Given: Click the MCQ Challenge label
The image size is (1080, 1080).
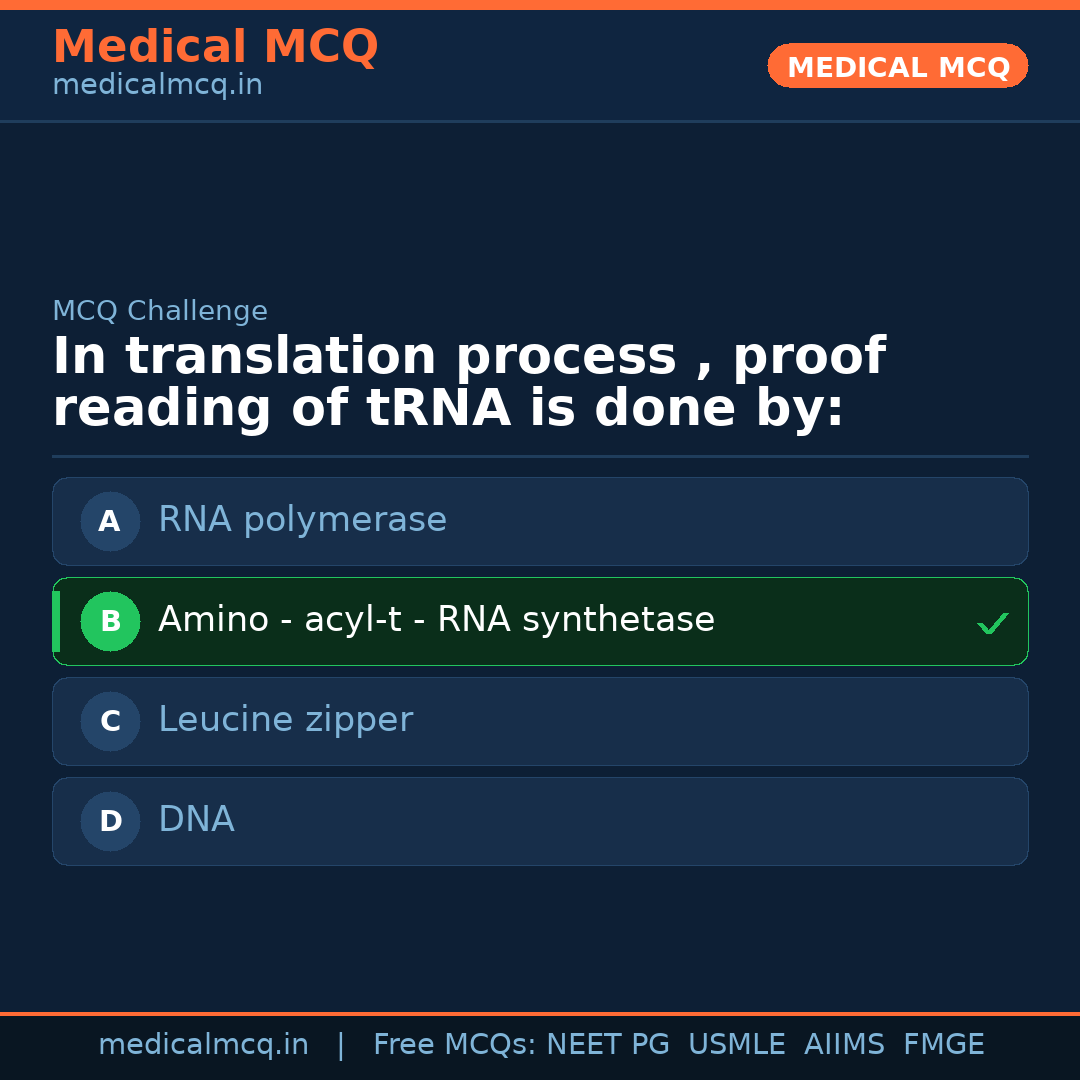Looking at the screenshot, I should 160,311.
